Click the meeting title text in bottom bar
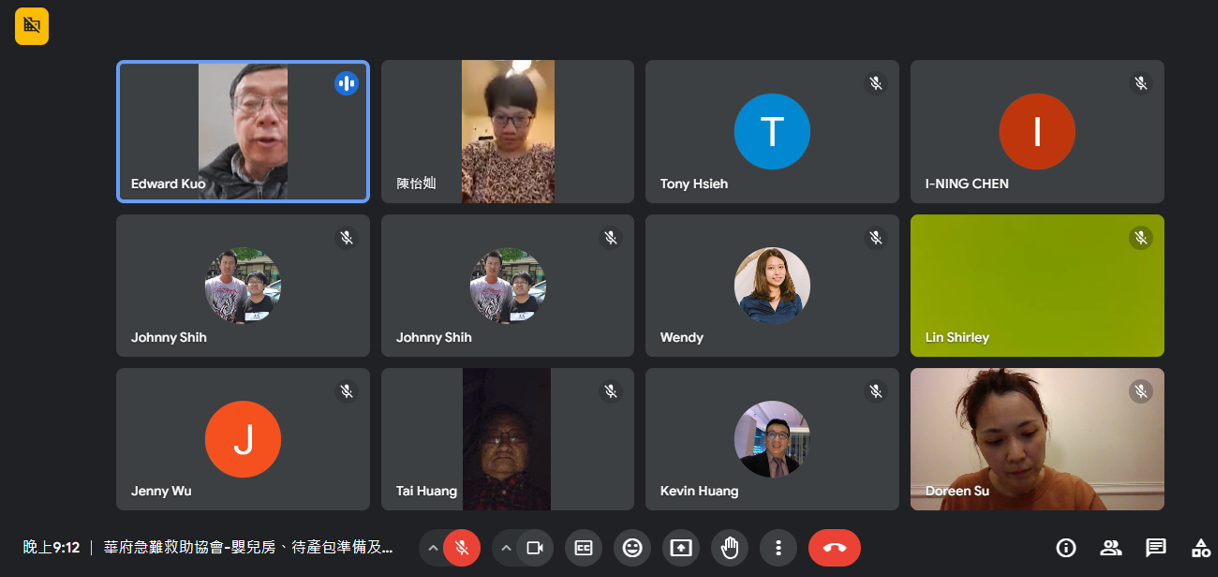 [248, 548]
